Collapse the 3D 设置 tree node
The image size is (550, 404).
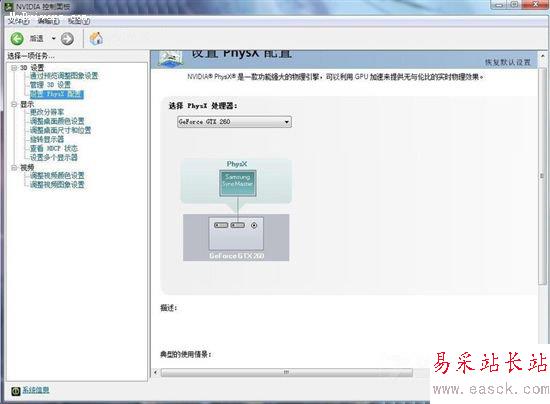14,68
